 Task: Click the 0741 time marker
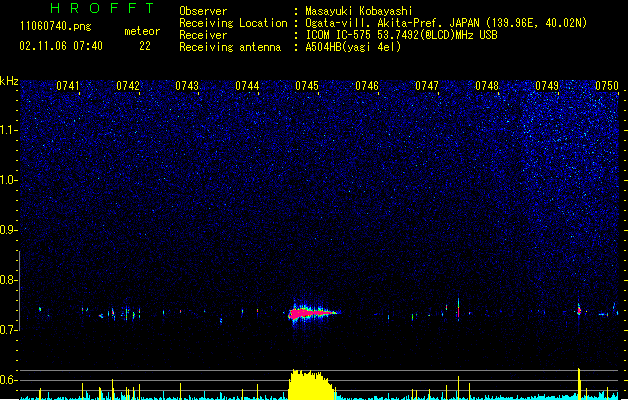click(67, 86)
